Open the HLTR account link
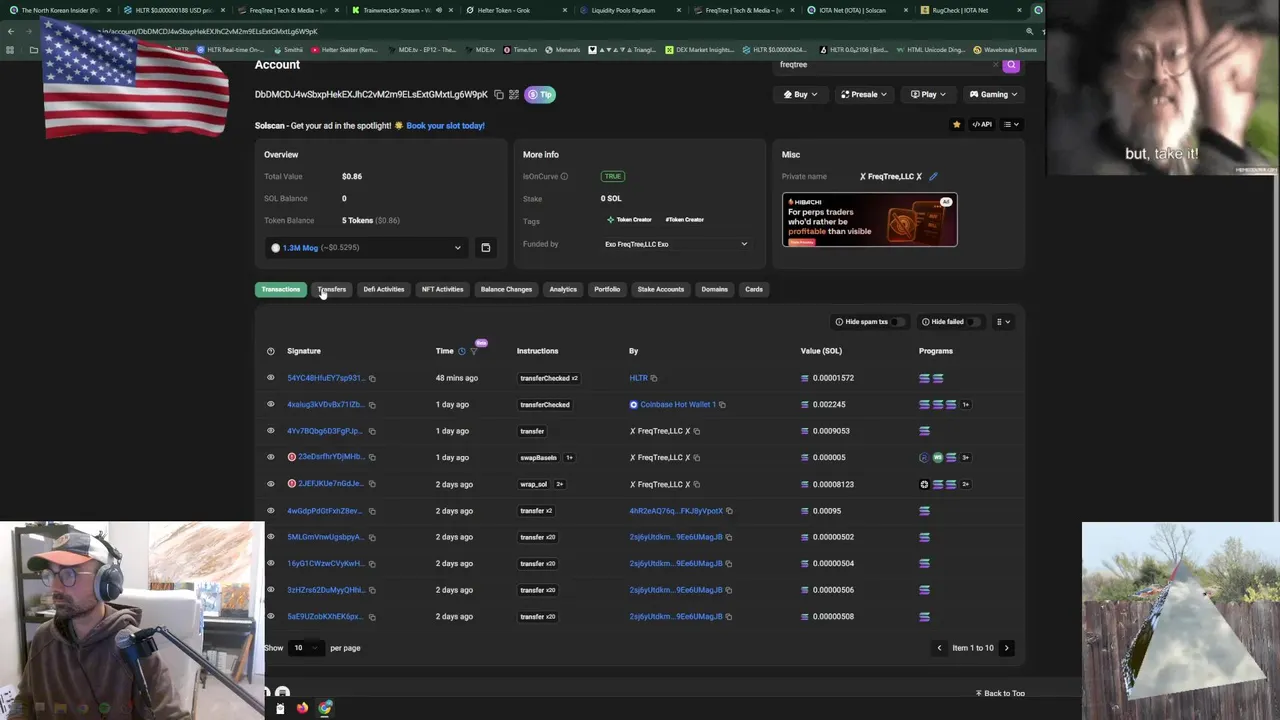Image resolution: width=1280 pixels, height=720 pixels. (x=638, y=378)
